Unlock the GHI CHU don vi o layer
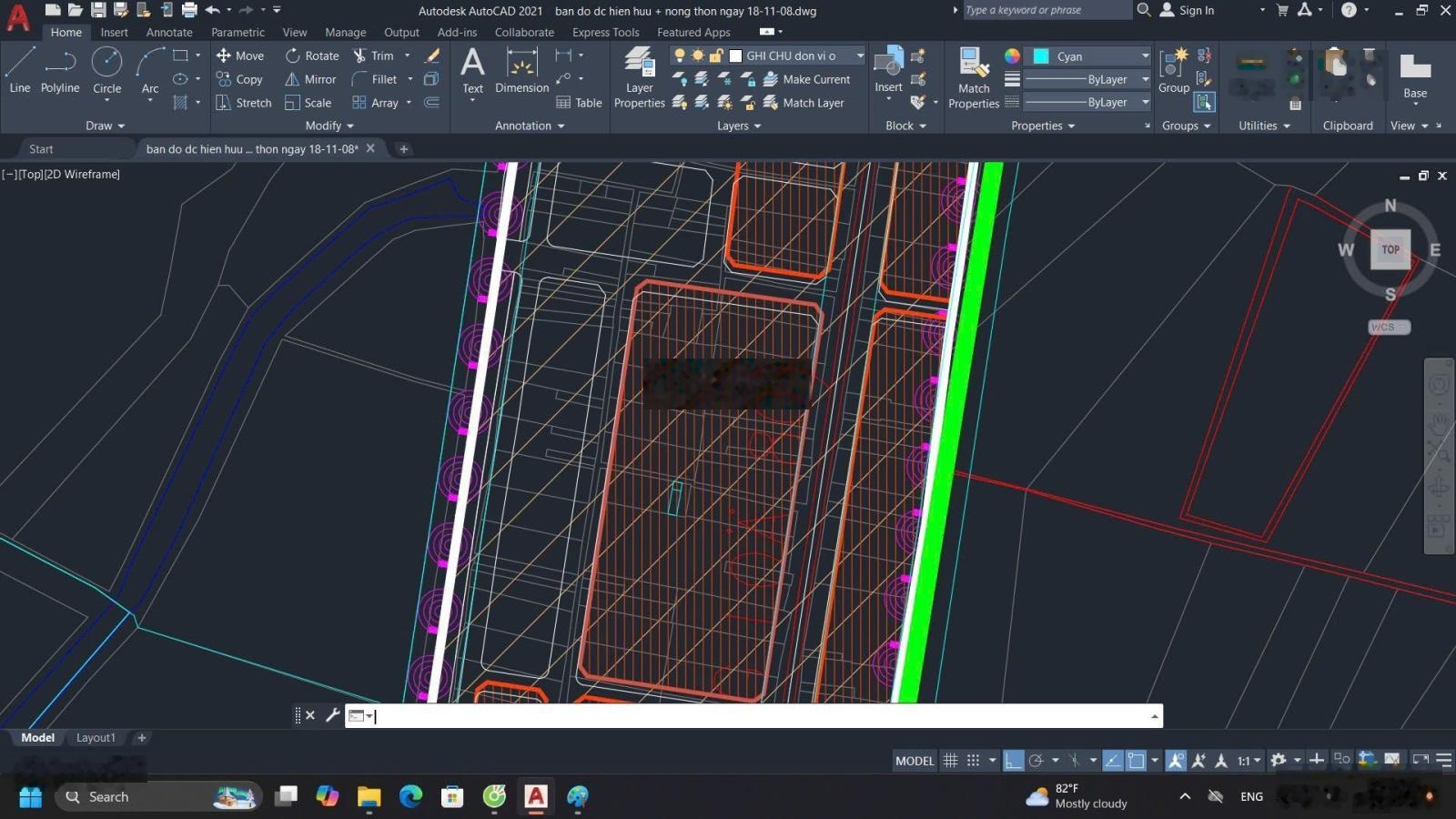 pyautogui.click(x=717, y=56)
